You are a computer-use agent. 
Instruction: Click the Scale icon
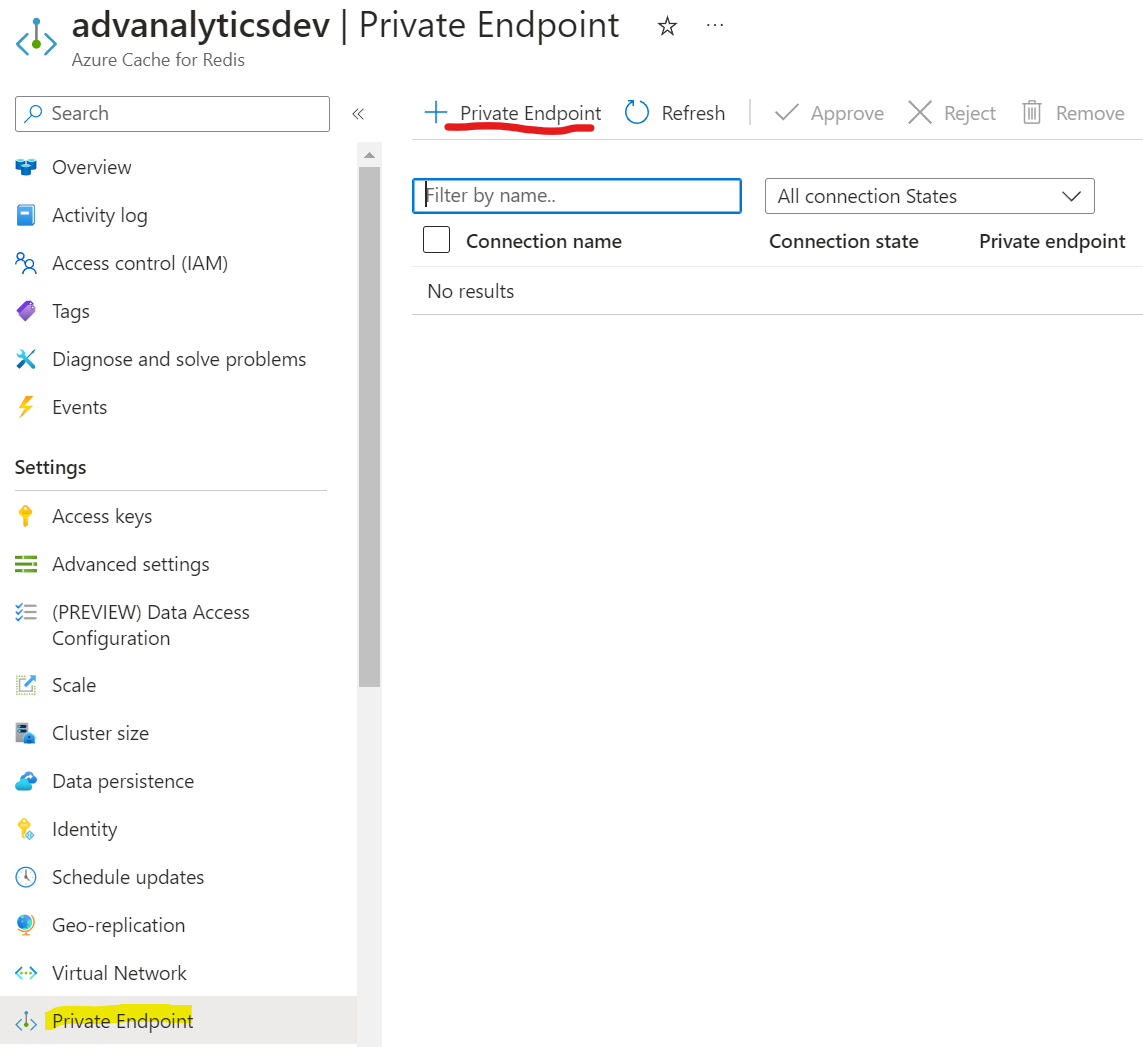26,685
